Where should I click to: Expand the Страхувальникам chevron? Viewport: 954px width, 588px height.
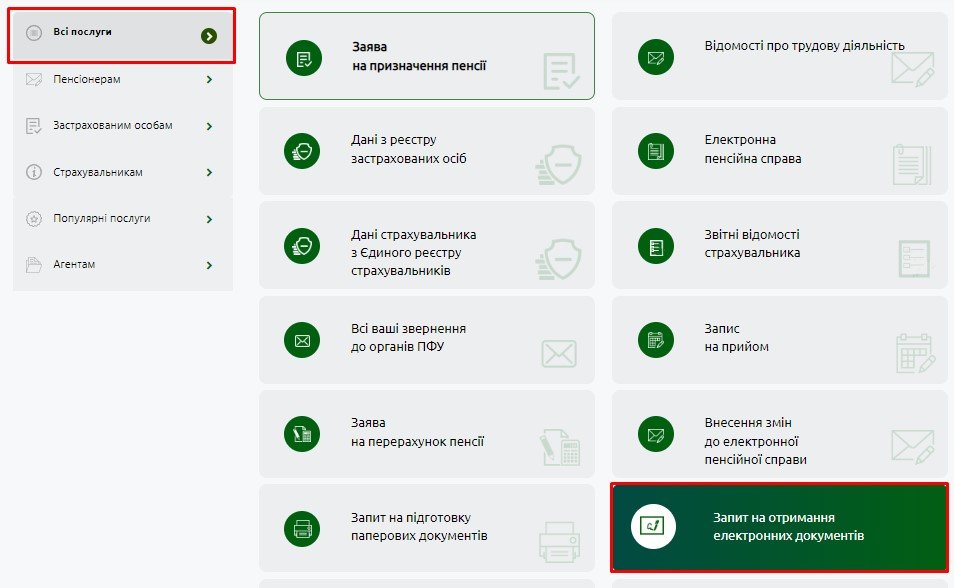[209, 173]
